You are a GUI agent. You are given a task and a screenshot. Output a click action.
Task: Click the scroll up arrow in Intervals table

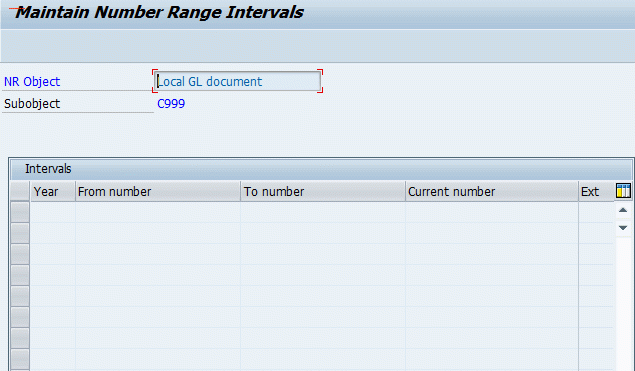(623, 210)
